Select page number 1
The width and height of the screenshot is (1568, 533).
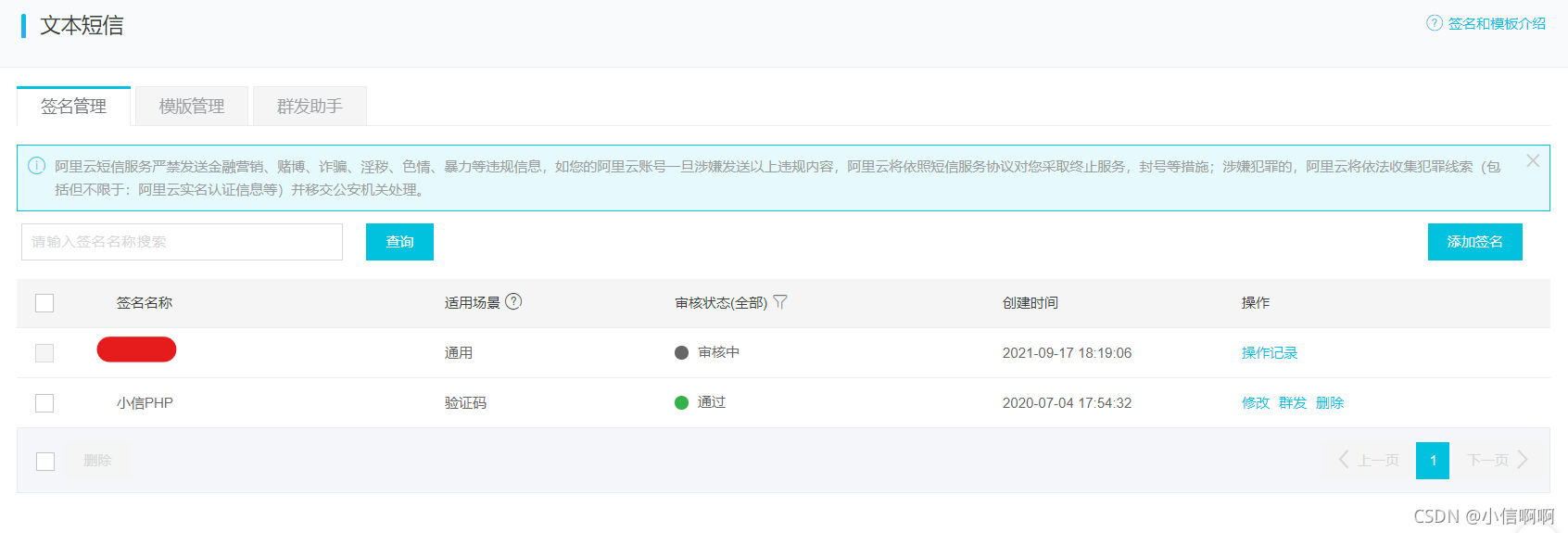pyautogui.click(x=1433, y=461)
